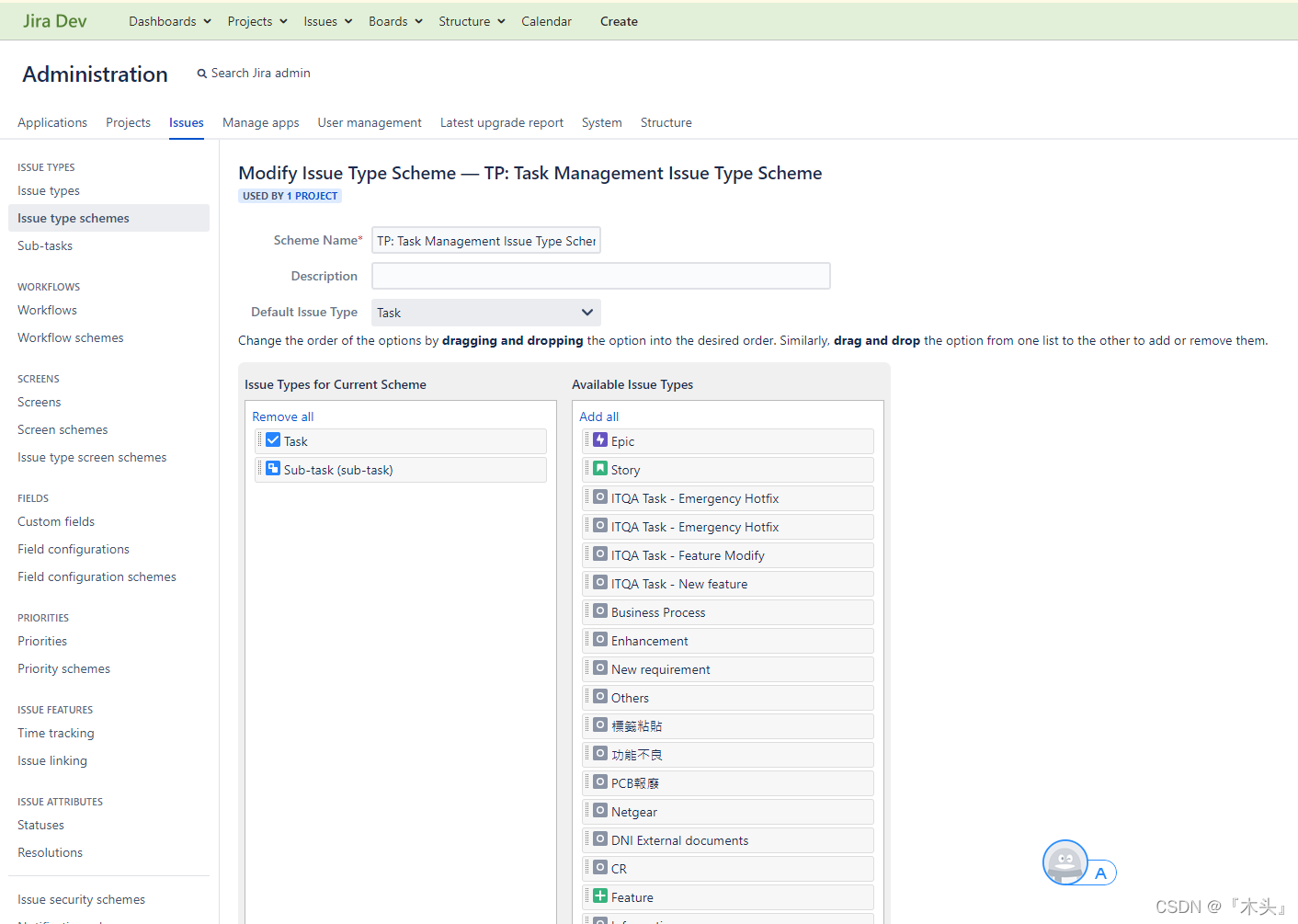This screenshot has width=1298, height=924.
Task: Click the floating assistant avatar icon
Action: (1065, 862)
